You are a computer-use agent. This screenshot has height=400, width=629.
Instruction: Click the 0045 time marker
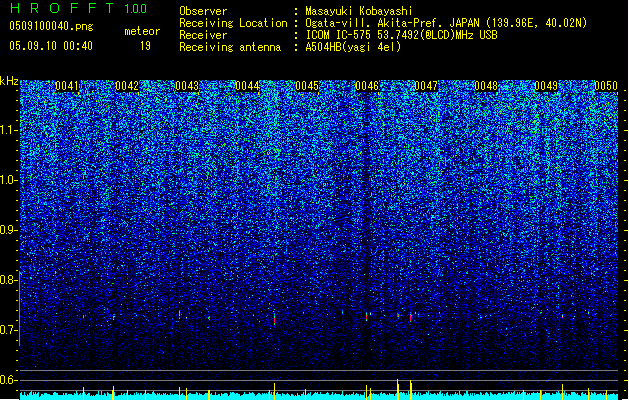pyautogui.click(x=307, y=86)
